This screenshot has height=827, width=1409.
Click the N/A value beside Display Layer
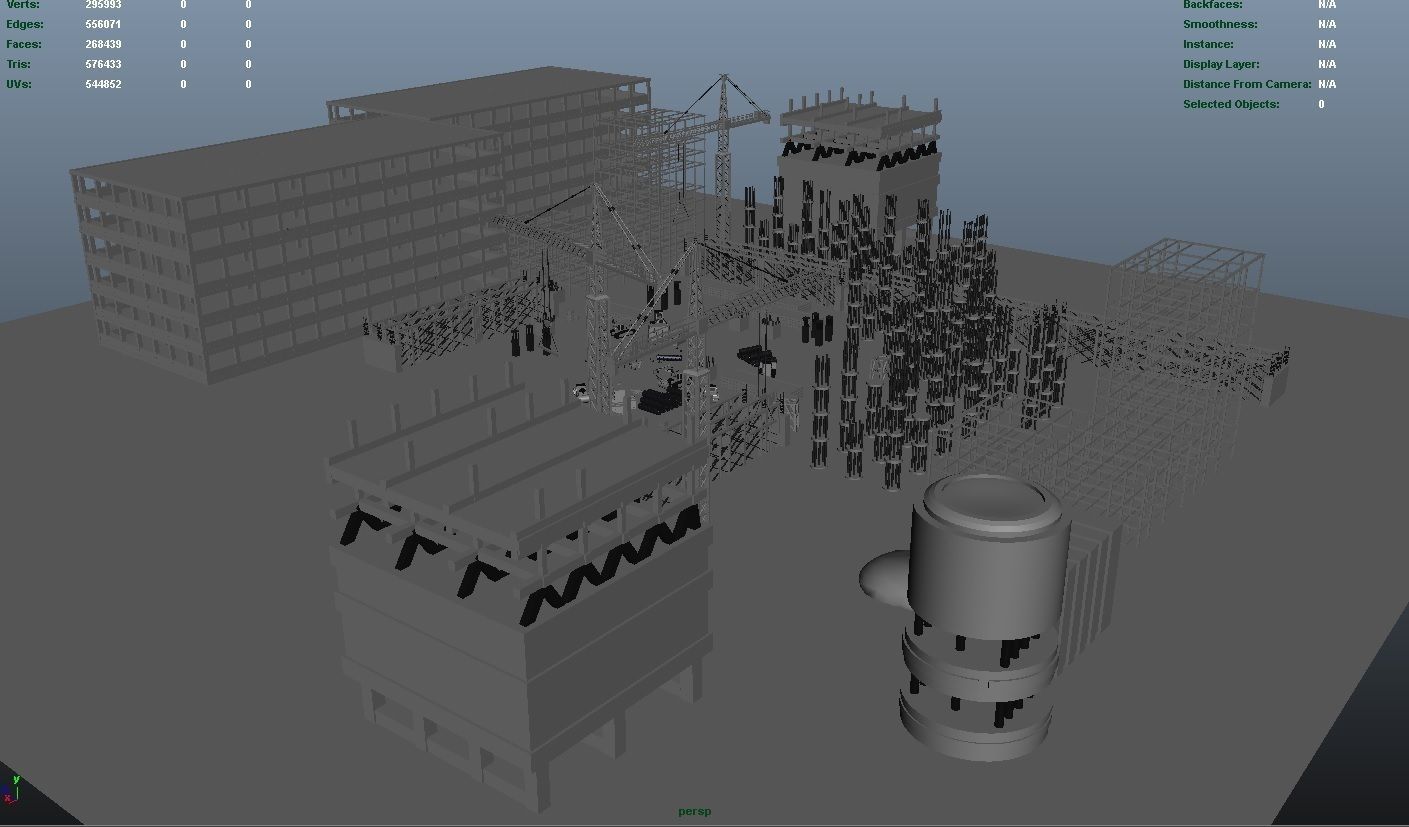point(1327,64)
